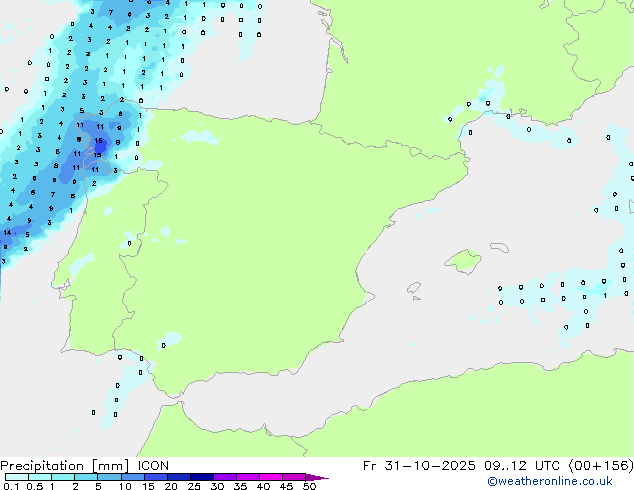Click the Menorca island outline
Screen dimensions: 634x490
[499, 247]
